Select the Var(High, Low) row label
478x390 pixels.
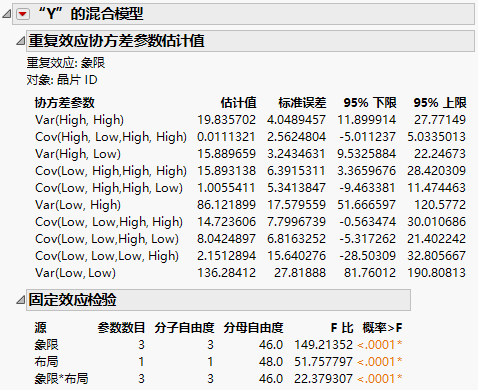(78, 154)
